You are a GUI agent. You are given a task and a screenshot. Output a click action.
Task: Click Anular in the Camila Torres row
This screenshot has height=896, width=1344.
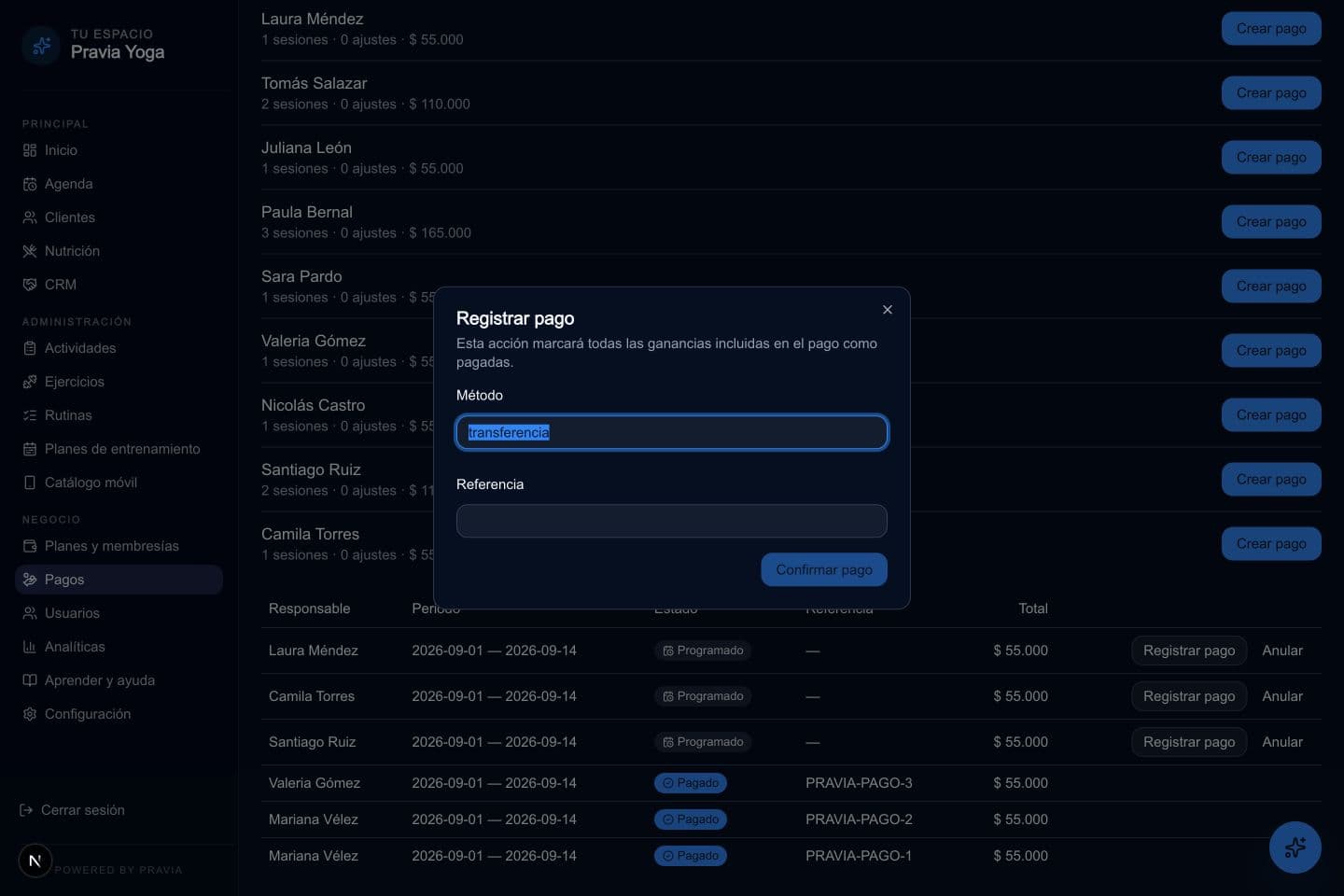pos(1282,696)
